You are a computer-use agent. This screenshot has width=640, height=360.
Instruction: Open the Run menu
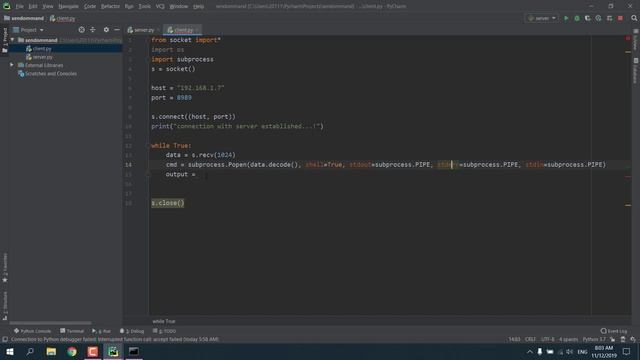(x=129, y=6)
